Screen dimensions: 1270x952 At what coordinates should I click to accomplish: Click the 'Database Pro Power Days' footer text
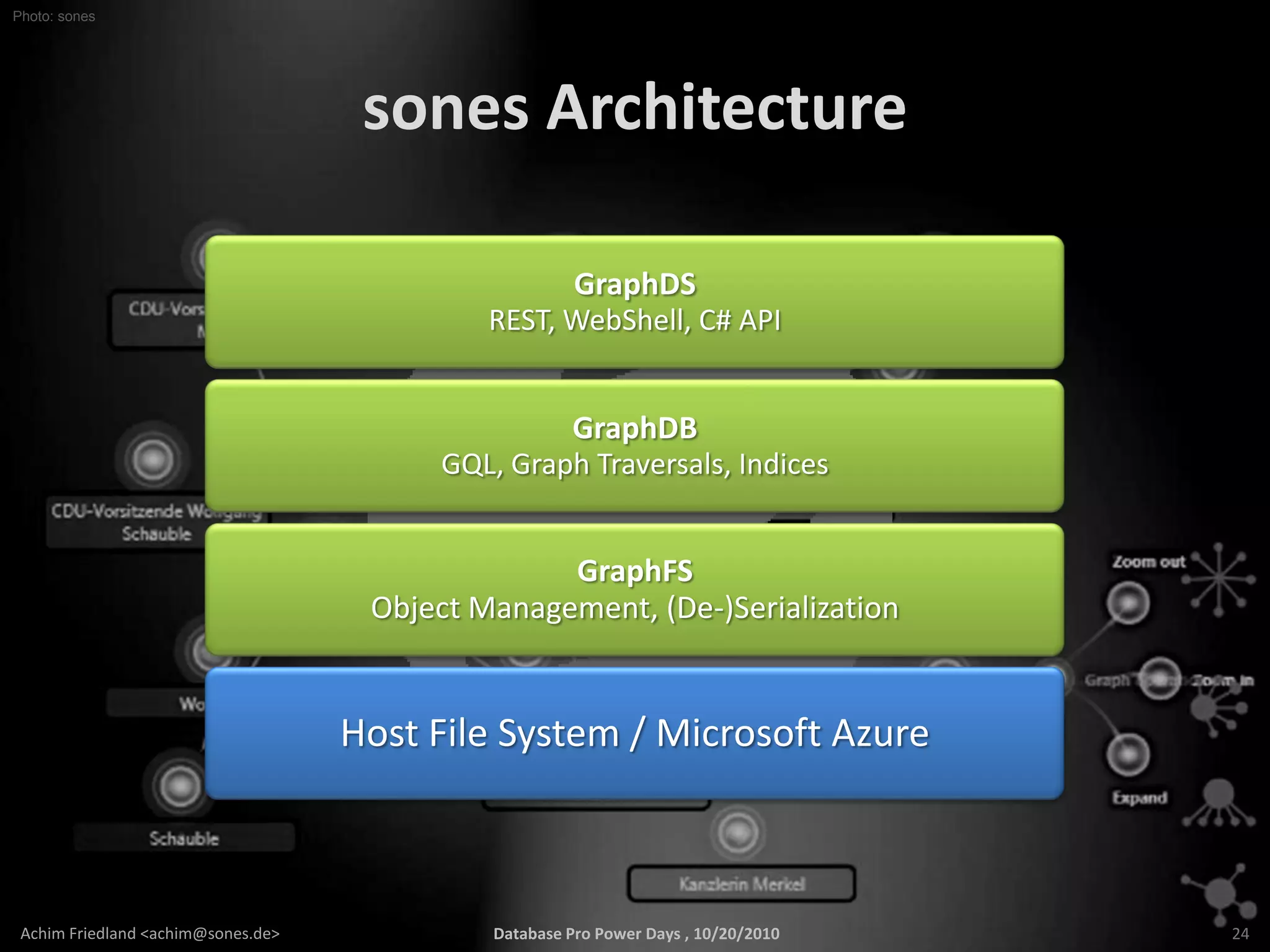[x=636, y=933]
